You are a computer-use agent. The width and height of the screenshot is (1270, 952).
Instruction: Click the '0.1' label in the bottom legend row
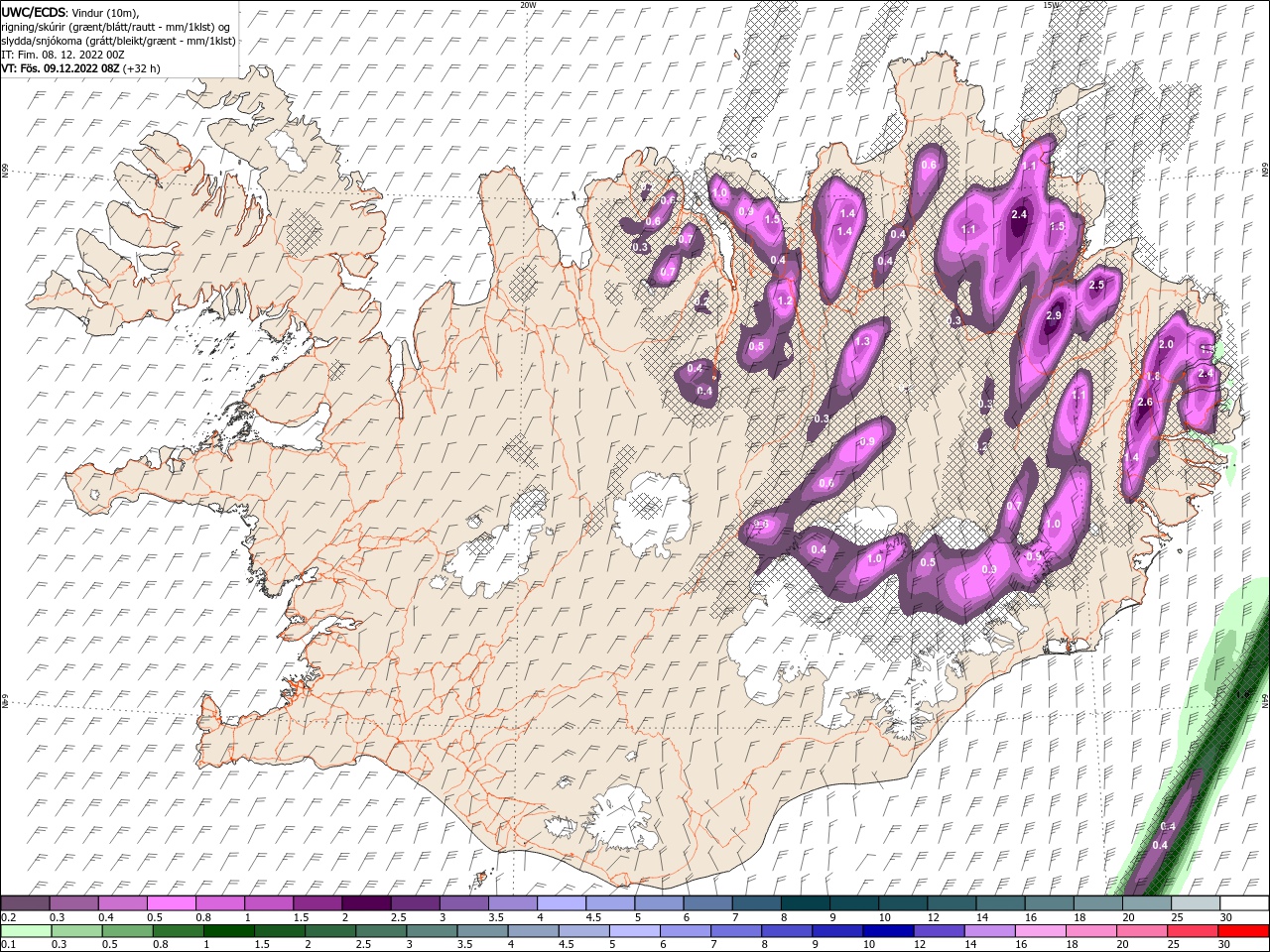pyautogui.click(x=8, y=945)
